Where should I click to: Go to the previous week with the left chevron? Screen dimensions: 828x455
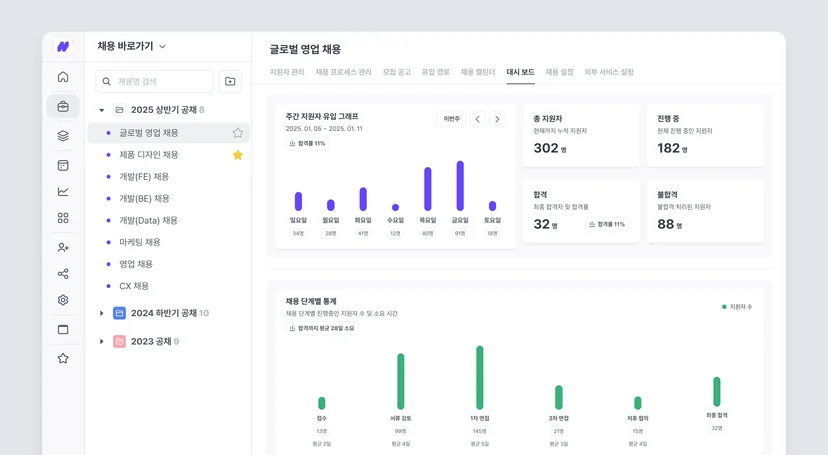(477, 119)
